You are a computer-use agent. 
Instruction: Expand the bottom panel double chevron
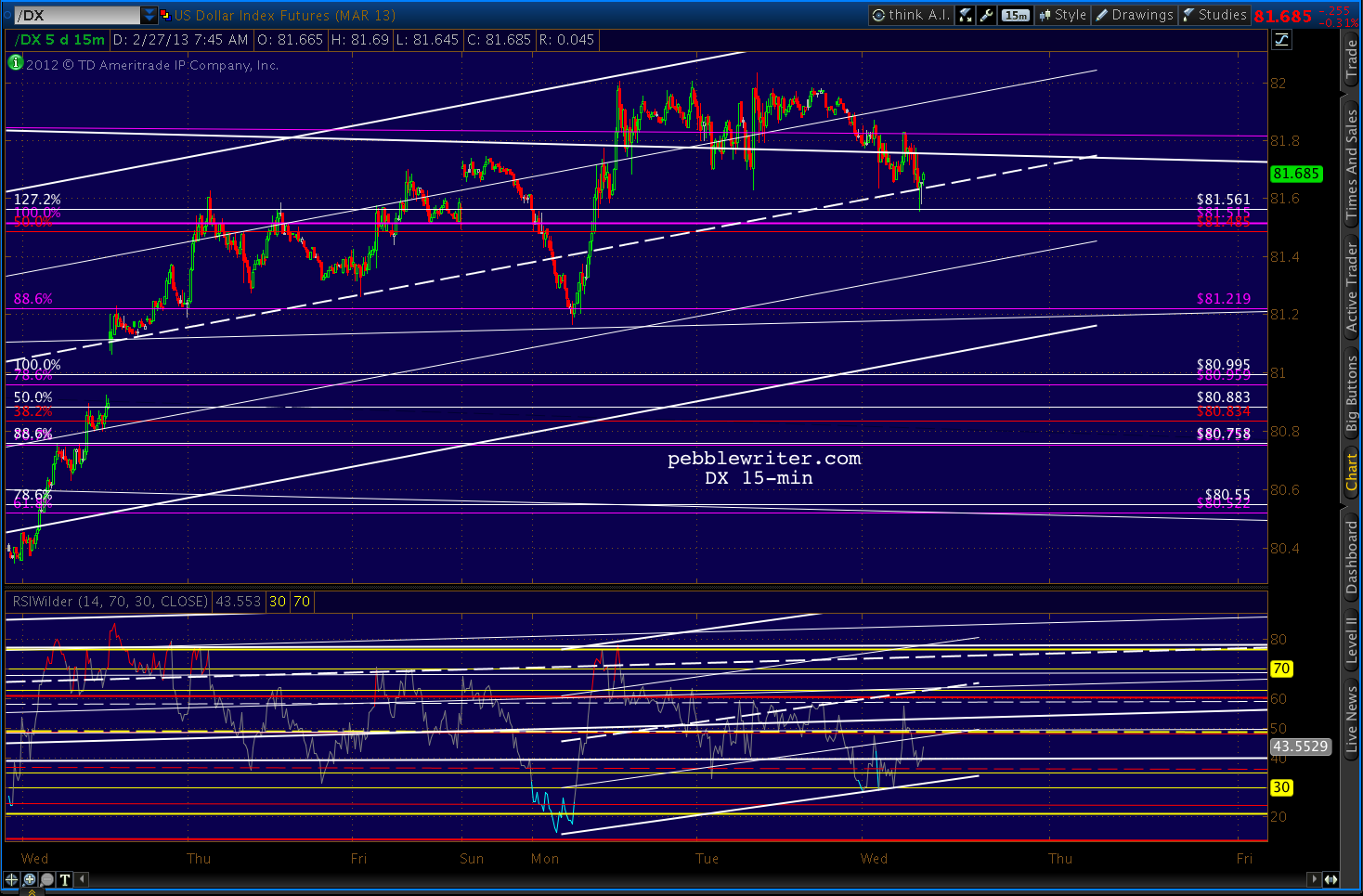[32, 892]
